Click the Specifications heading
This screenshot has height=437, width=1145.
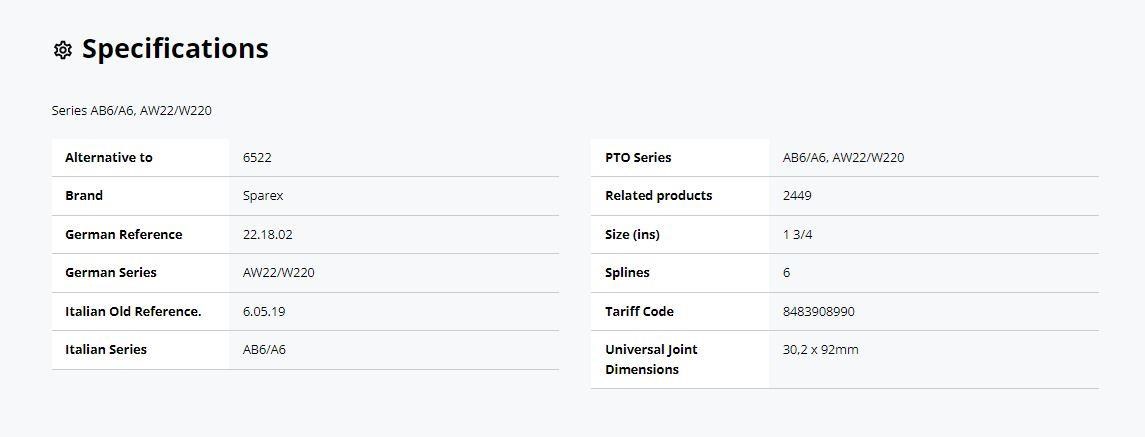(x=175, y=49)
